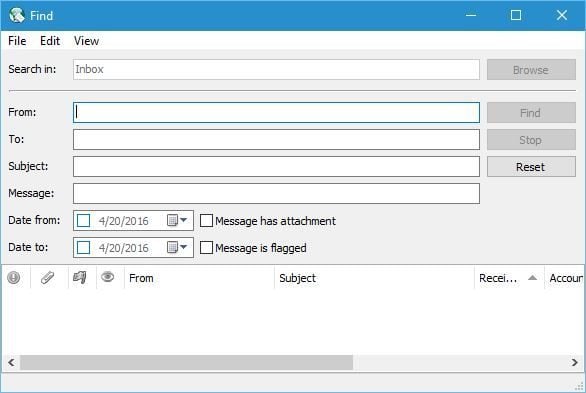Click the 4/20/2016 Date from value
The width and height of the screenshot is (586, 393).
click(124, 221)
